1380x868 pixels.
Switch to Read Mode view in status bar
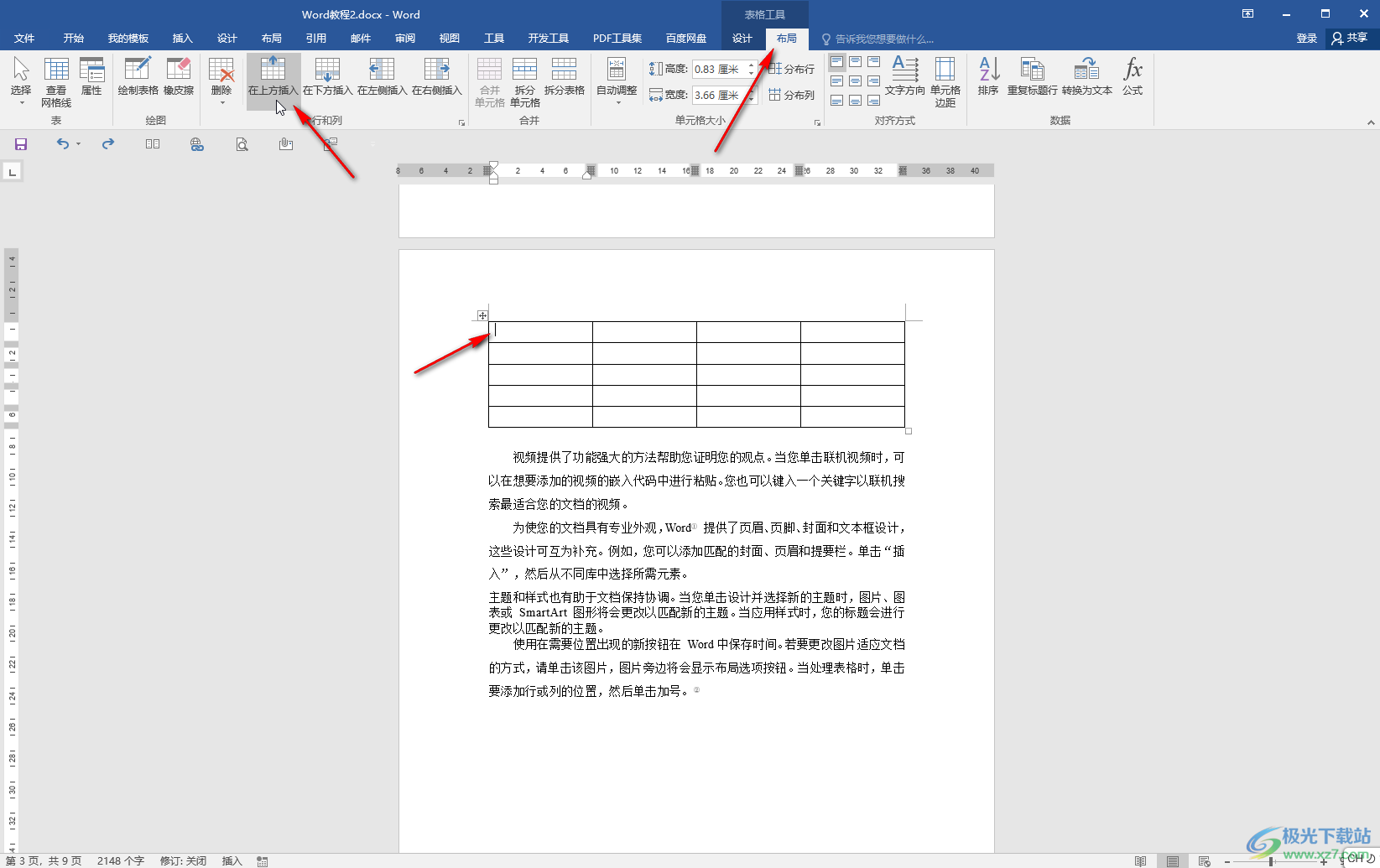pyautogui.click(x=1140, y=861)
